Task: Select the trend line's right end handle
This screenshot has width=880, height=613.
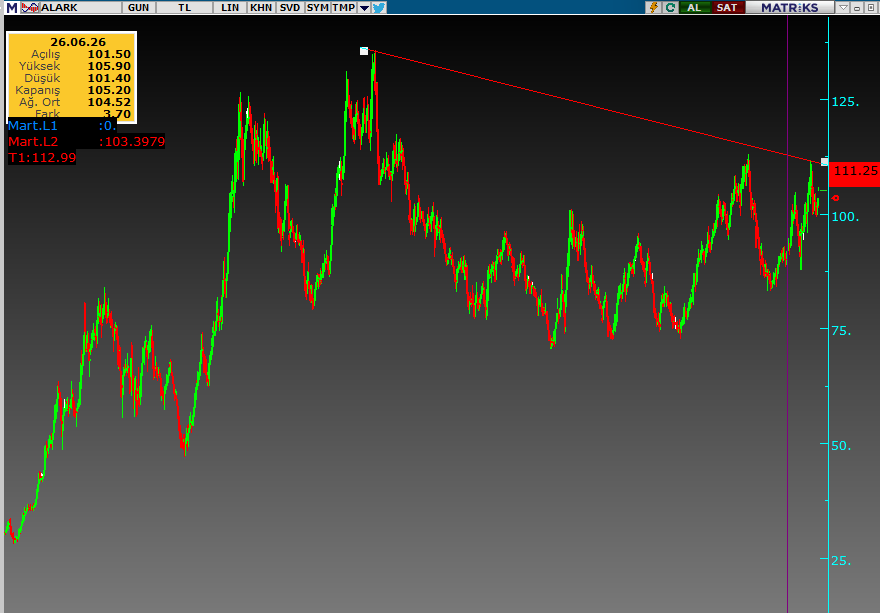Action: [x=824, y=162]
